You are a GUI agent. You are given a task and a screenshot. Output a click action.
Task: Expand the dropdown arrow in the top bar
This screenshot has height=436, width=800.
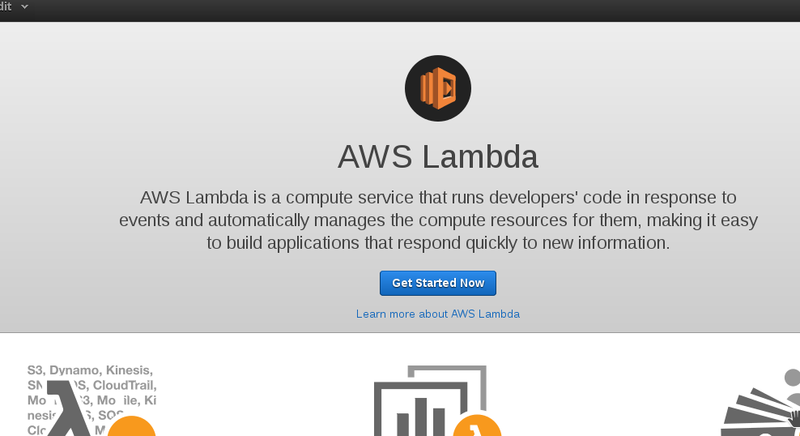tap(24, 7)
